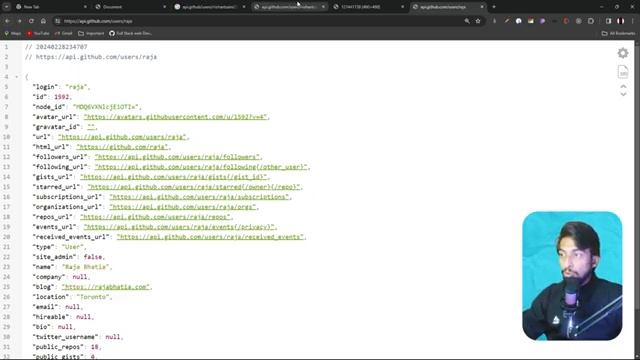This screenshot has height=360, width=640.
Task: Open the All Bookmarks folder
Action: [x=618, y=33]
